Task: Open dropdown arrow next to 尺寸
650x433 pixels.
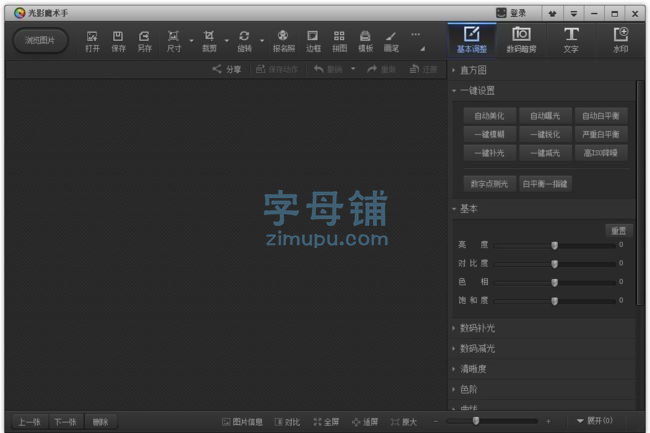Action: click(x=191, y=41)
